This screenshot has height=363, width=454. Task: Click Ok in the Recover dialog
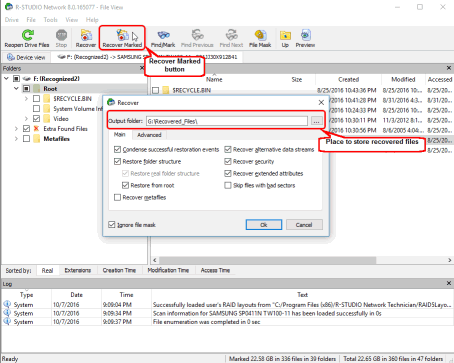pyautogui.click(x=264, y=225)
